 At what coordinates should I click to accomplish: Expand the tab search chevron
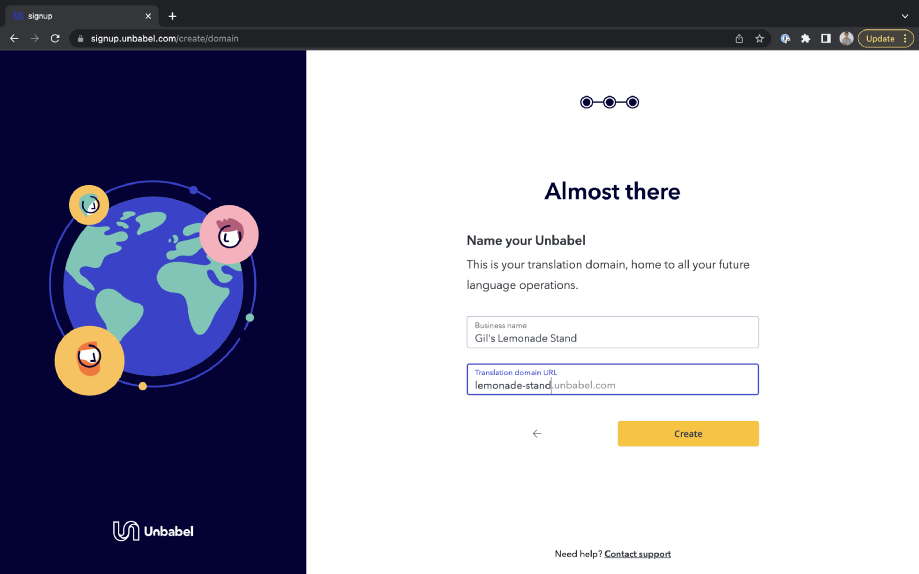pyautogui.click(x=905, y=16)
